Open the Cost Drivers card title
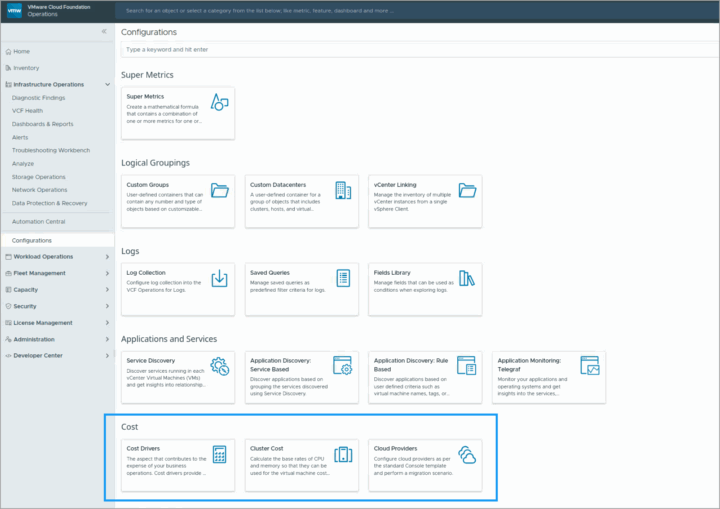Viewport: 720px width, 509px height. point(143,448)
